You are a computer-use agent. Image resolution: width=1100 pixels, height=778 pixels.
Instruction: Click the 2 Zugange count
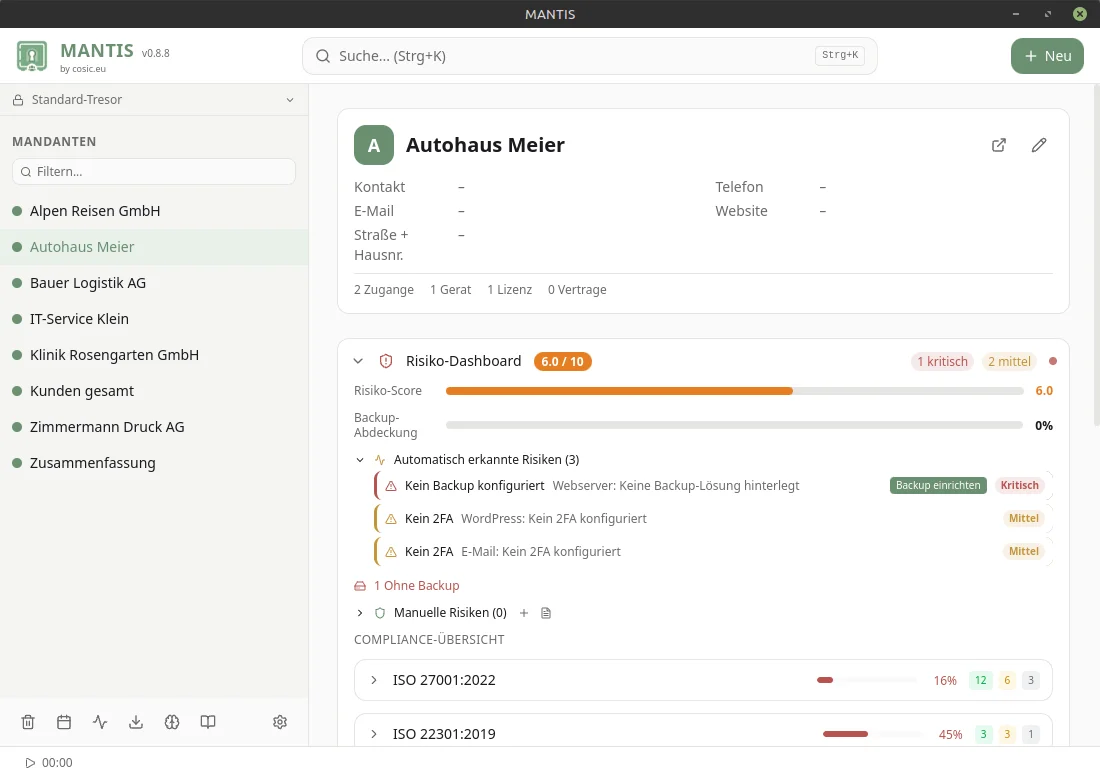point(384,290)
